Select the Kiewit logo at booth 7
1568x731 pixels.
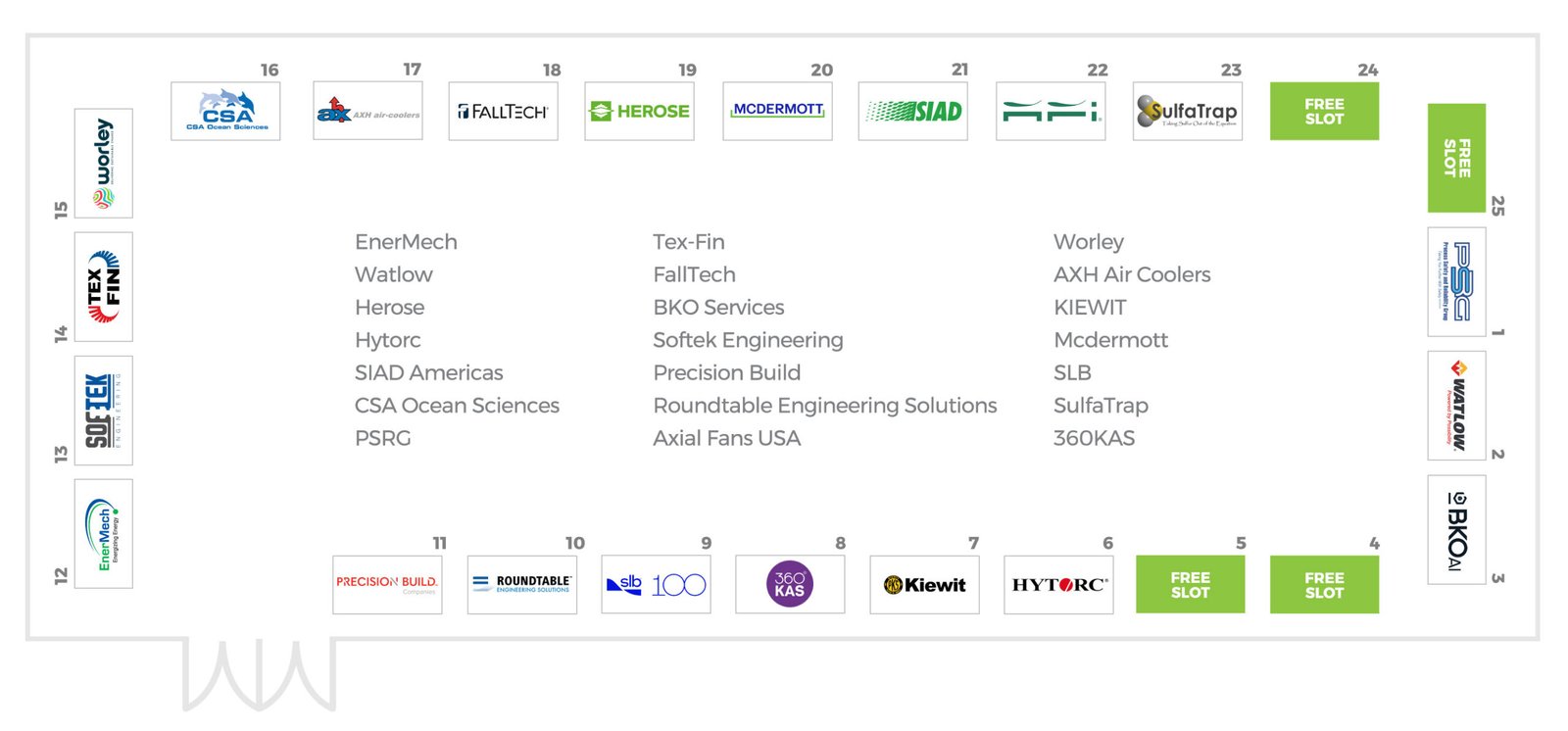(x=924, y=585)
